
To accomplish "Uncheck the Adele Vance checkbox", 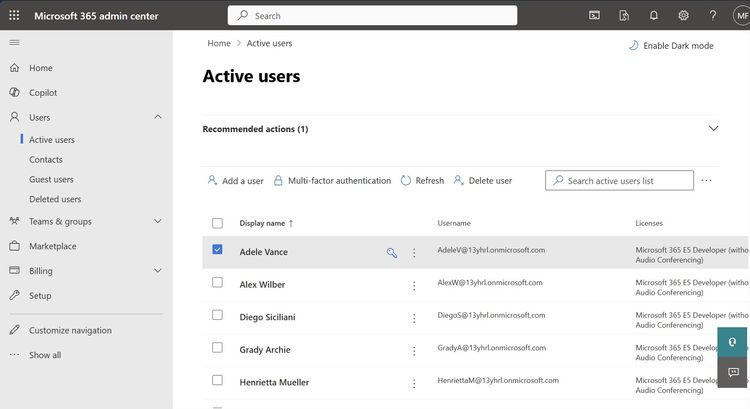I will coord(217,250).
